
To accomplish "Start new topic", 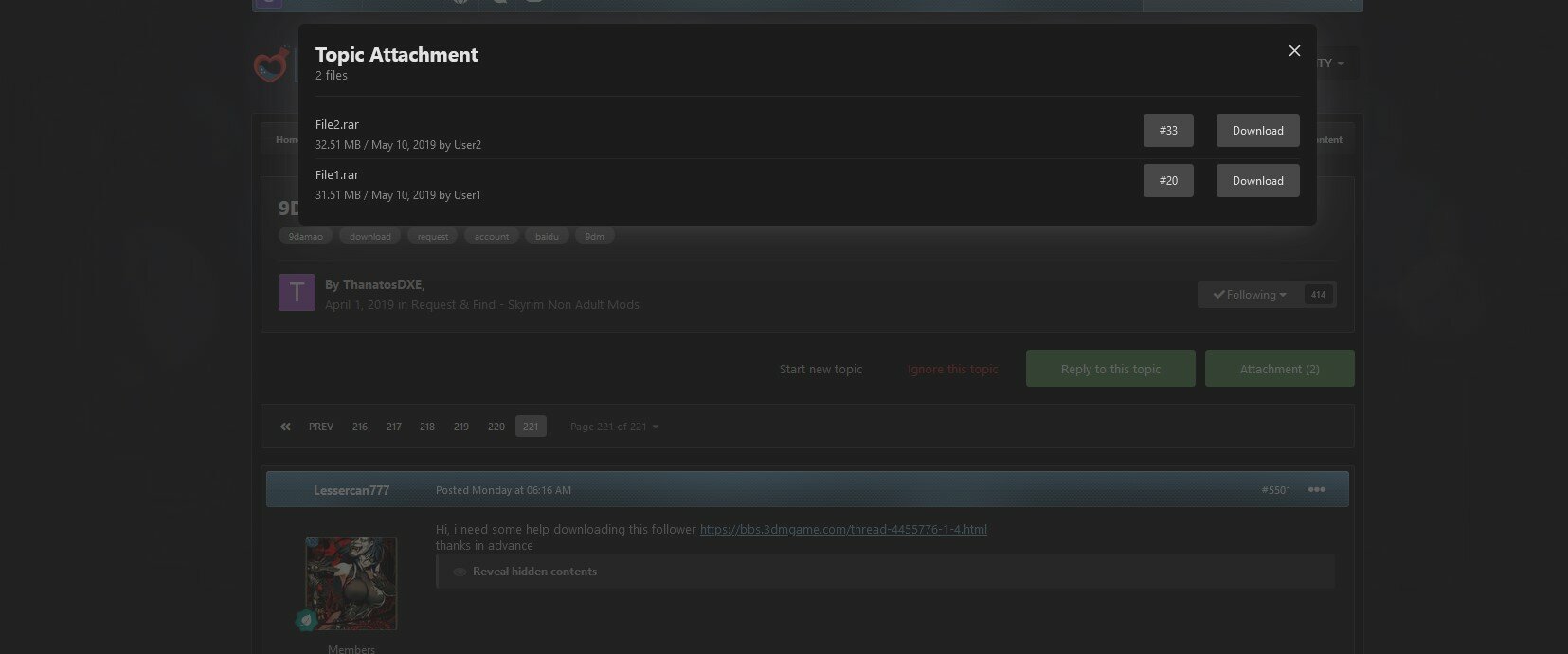I will tap(820, 370).
